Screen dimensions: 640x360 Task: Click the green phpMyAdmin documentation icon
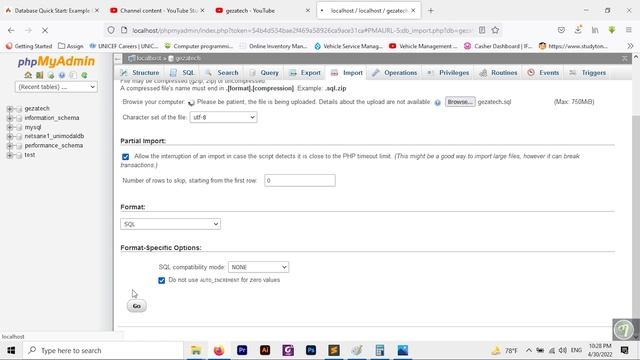click(x=51, y=75)
